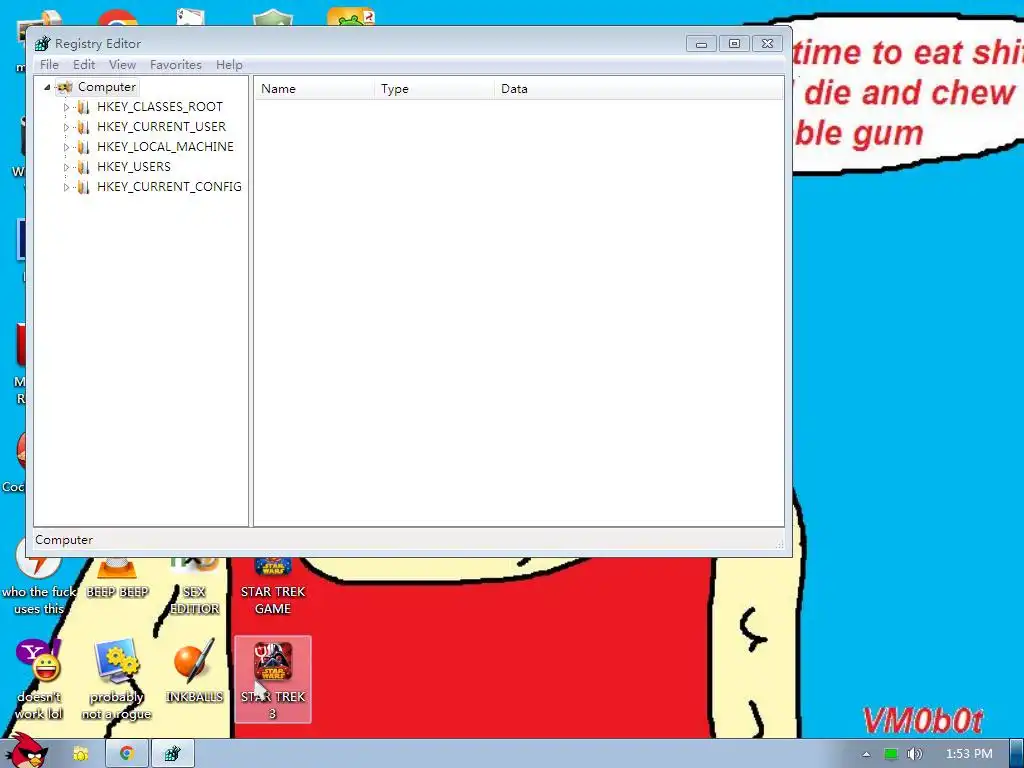Click the HKEY_CLASSES_ROOT folder icon

pyautogui.click(x=84, y=107)
